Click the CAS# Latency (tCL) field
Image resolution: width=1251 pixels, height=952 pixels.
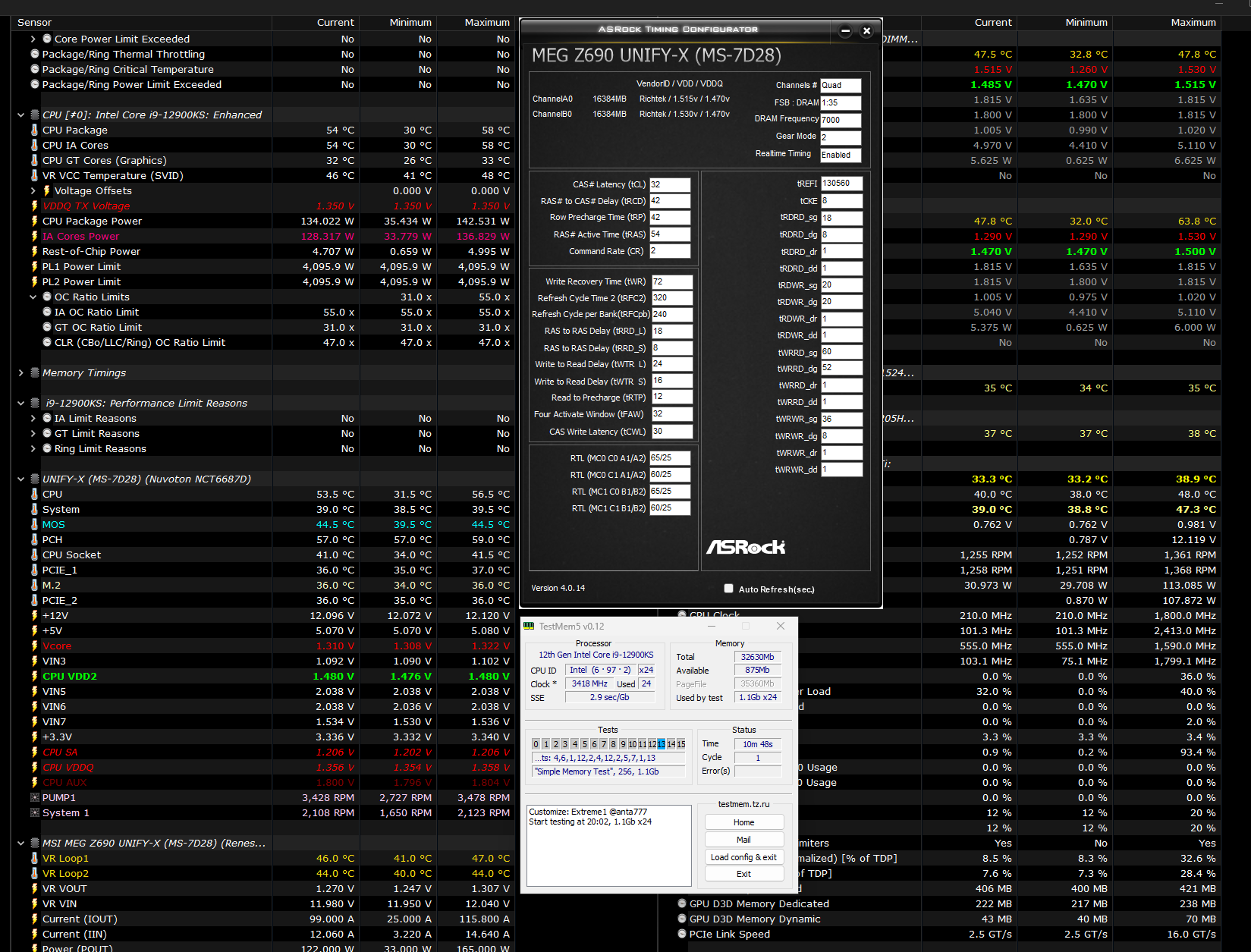(670, 184)
